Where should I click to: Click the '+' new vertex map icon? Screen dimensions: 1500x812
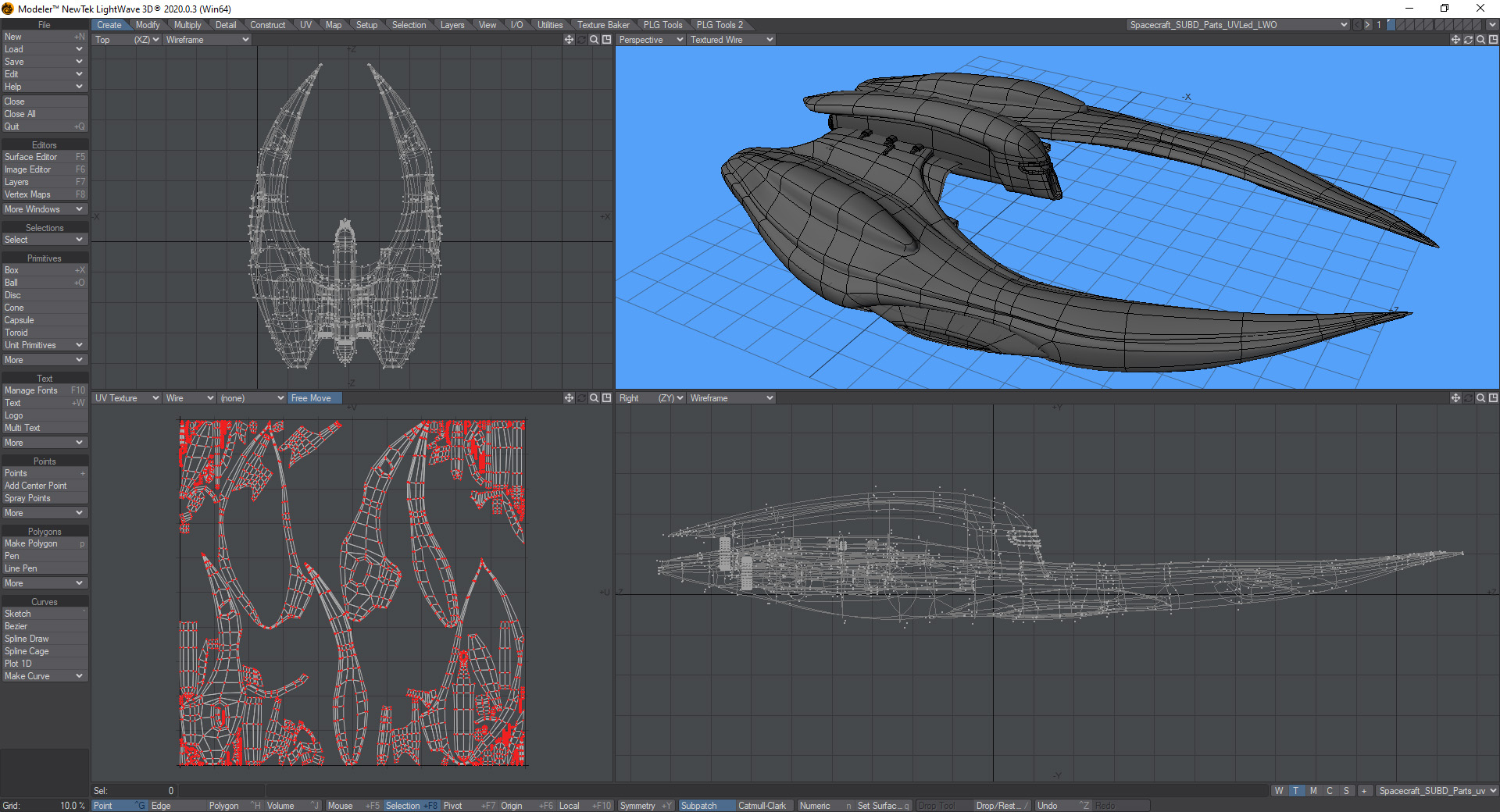(x=1364, y=791)
